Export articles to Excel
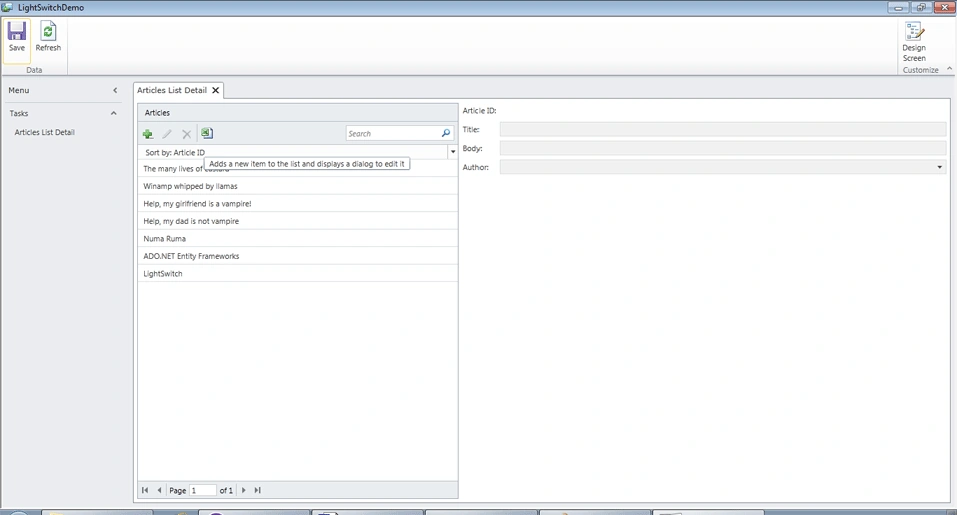The height and width of the screenshot is (515, 957). click(x=207, y=133)
